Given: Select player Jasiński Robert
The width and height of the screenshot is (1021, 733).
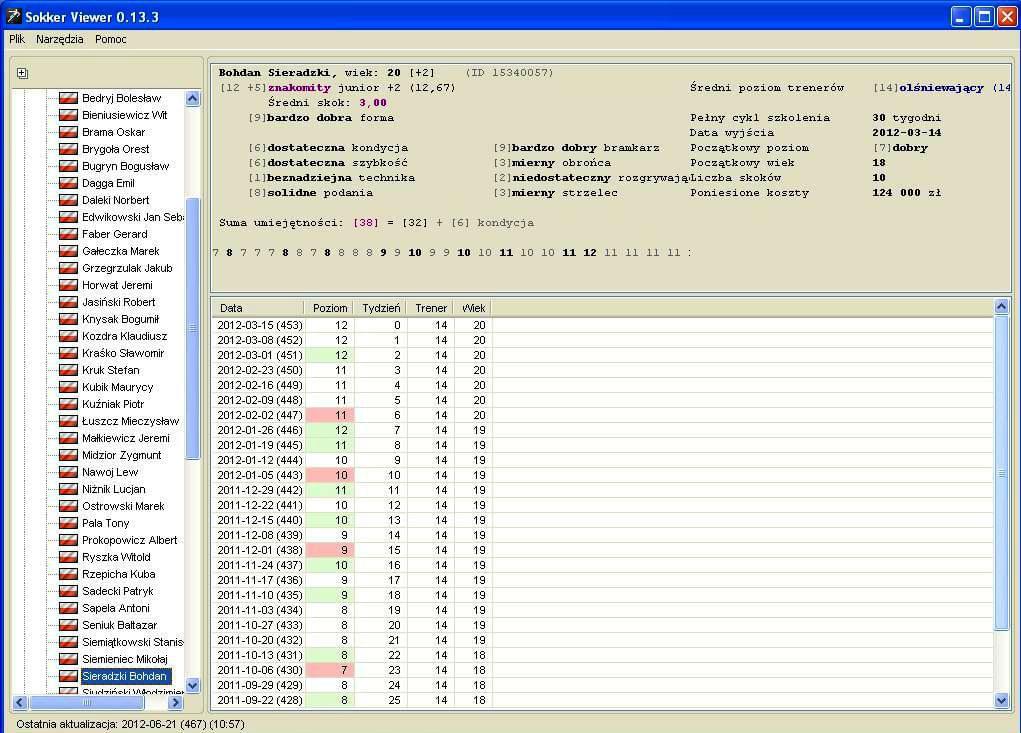Looking at the screenshot, I should tap(119, 302).
